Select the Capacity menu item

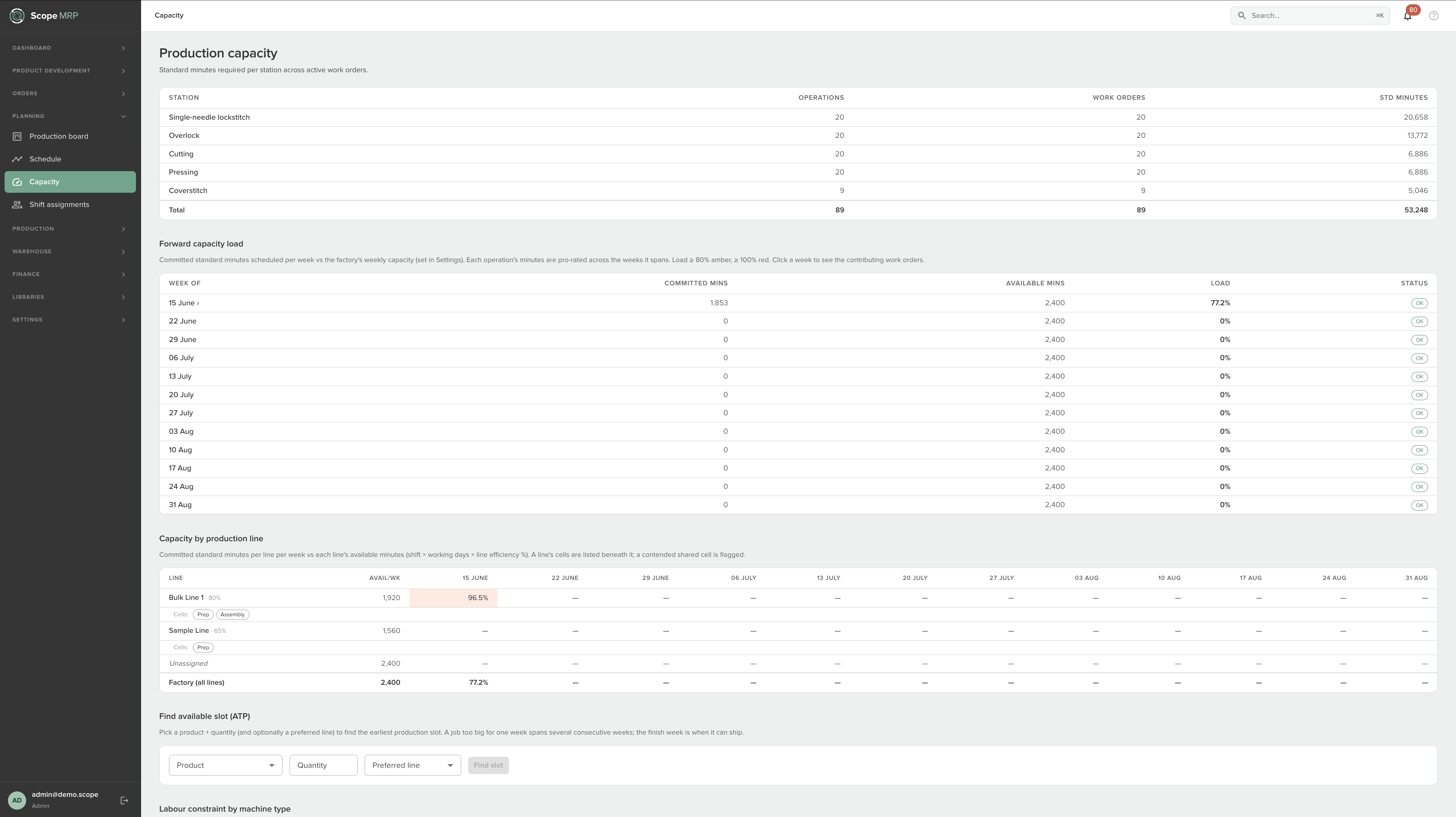coord(70,182)
